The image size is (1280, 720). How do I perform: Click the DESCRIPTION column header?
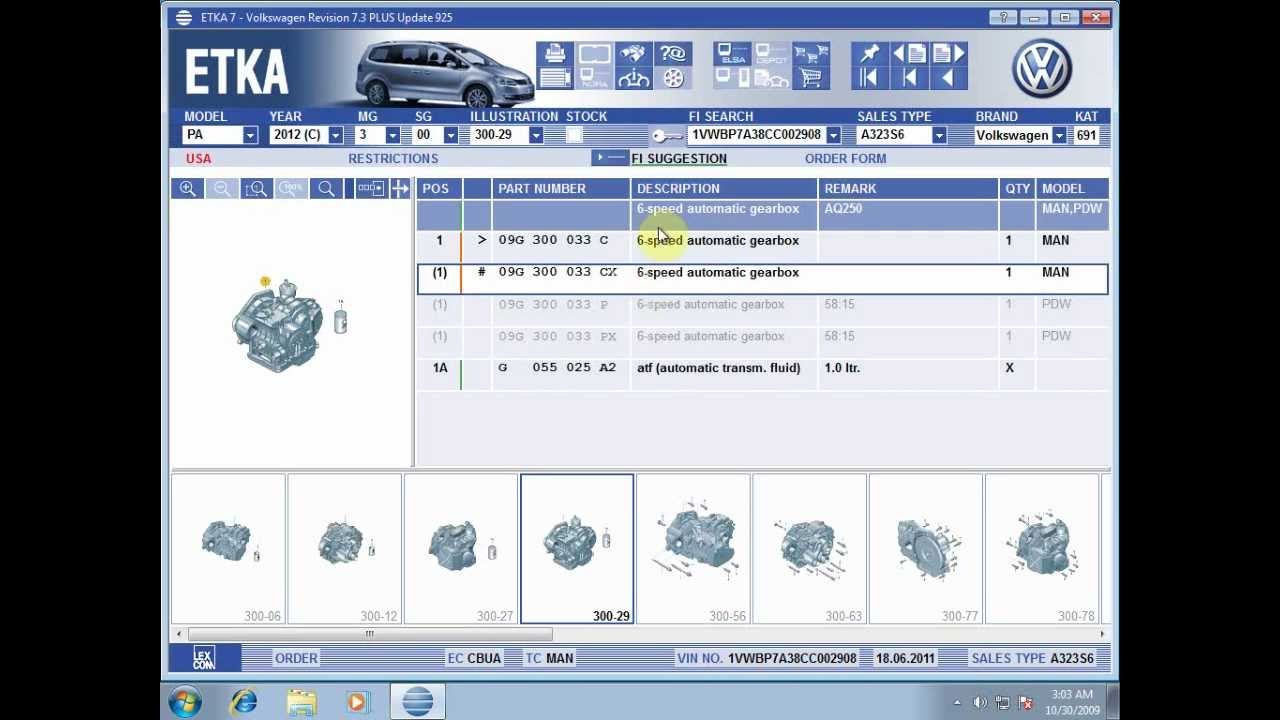tap(724, 188)
